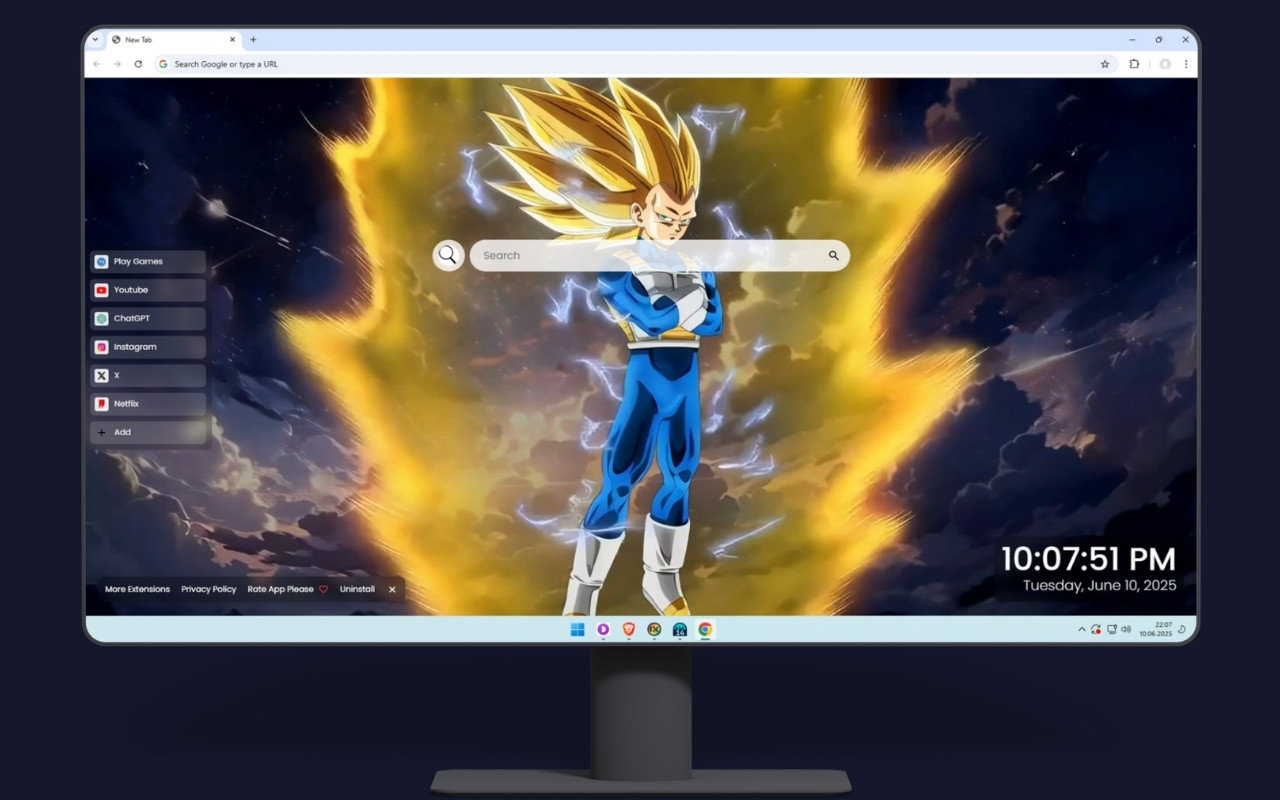Viewport: 1280px width, 800px height.
Task: Click Rate App Please
Action: [x=281, y=589]
